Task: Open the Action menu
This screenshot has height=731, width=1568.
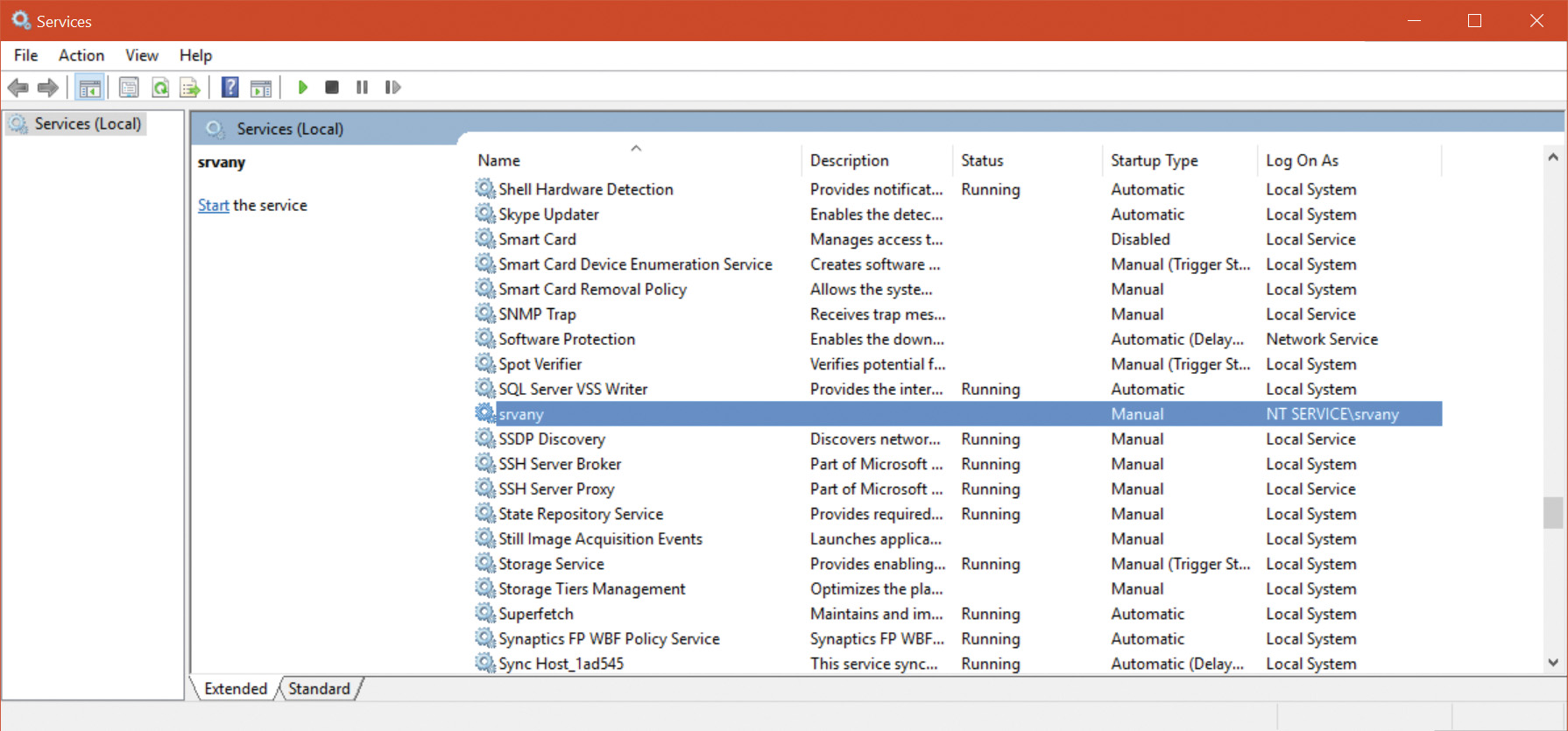Action: [81, 55]
